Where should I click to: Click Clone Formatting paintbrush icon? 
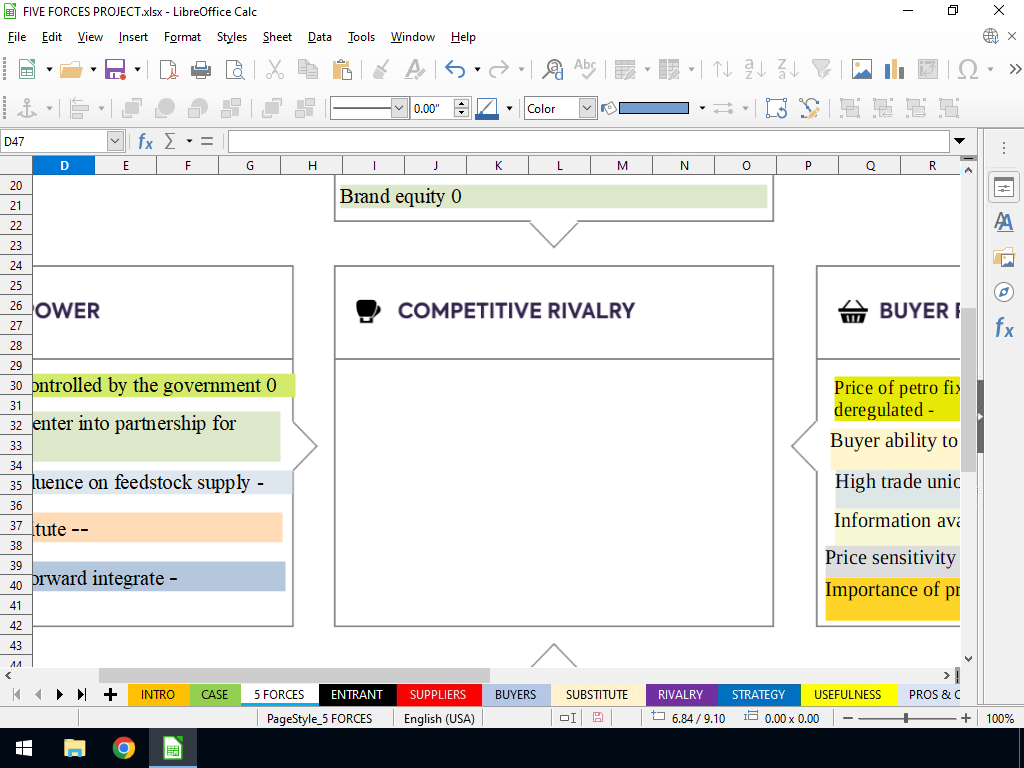(381, 69)
